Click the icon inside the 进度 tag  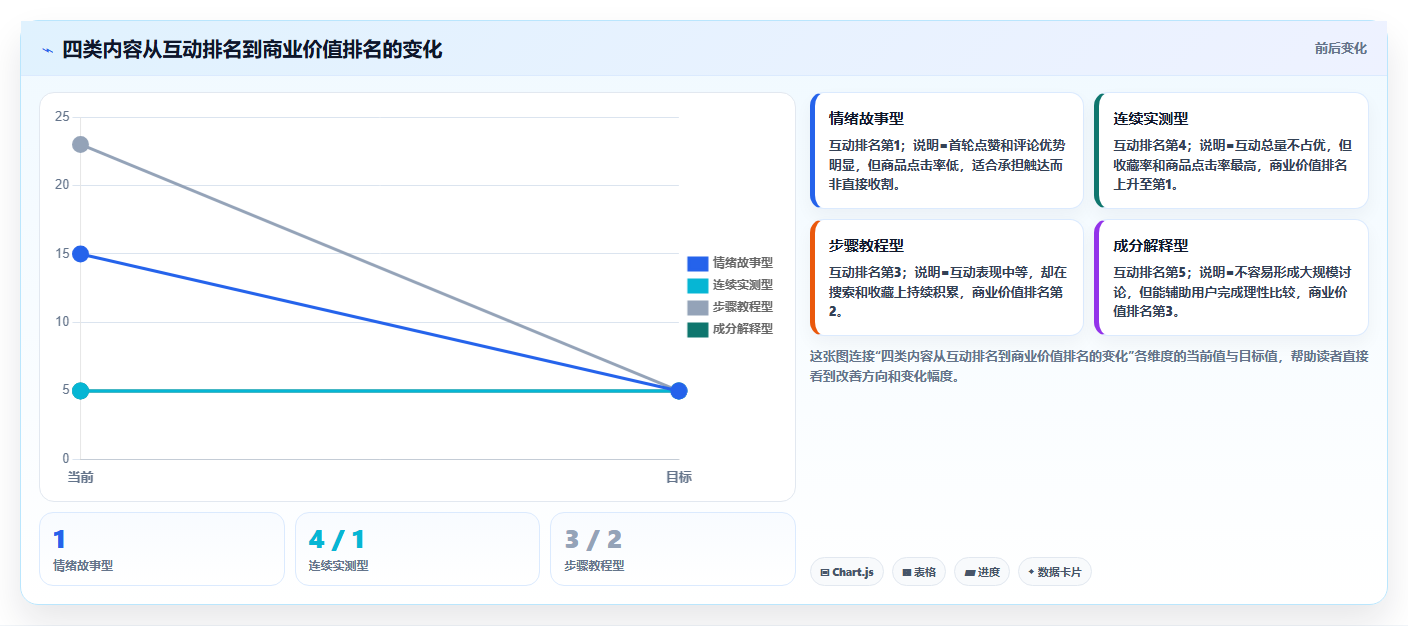point(970,573)
